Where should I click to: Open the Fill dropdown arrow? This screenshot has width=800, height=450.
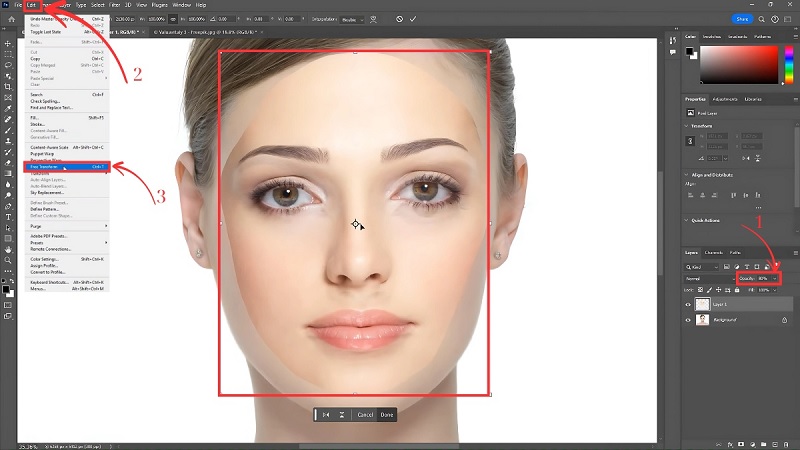point(774,290)
